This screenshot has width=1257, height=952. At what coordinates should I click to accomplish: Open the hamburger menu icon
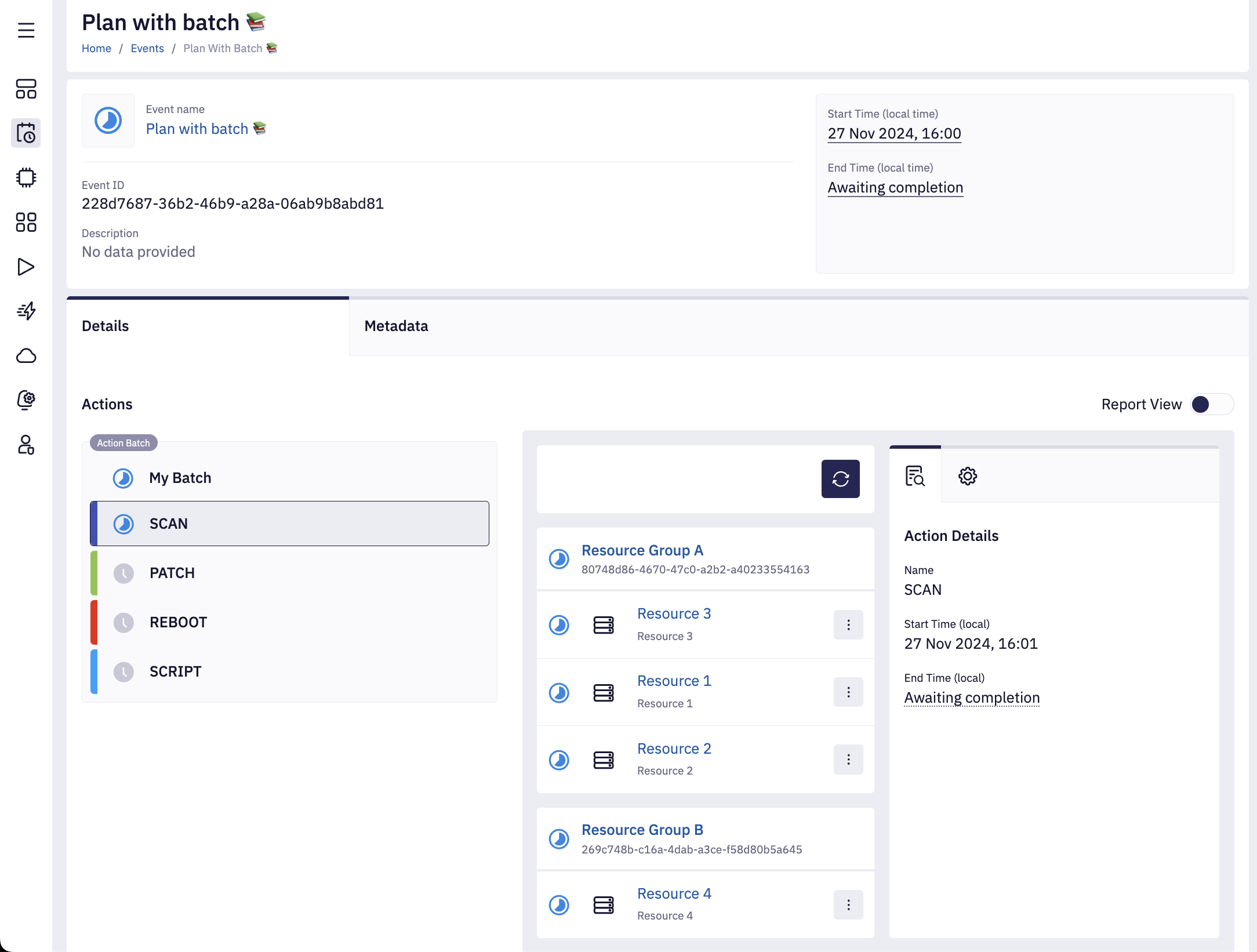26,30
